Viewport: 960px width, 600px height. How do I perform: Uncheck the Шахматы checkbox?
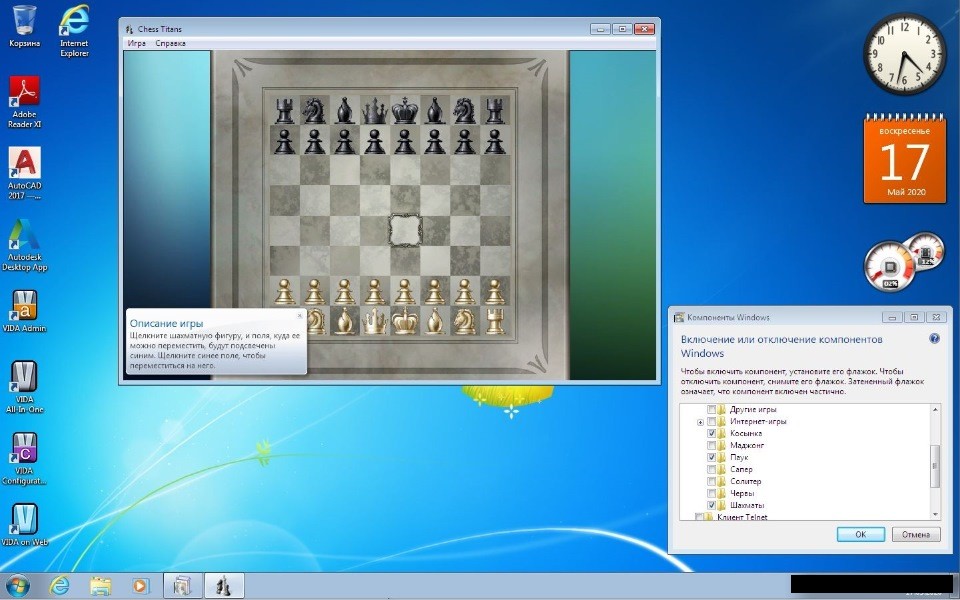point(711,505)
